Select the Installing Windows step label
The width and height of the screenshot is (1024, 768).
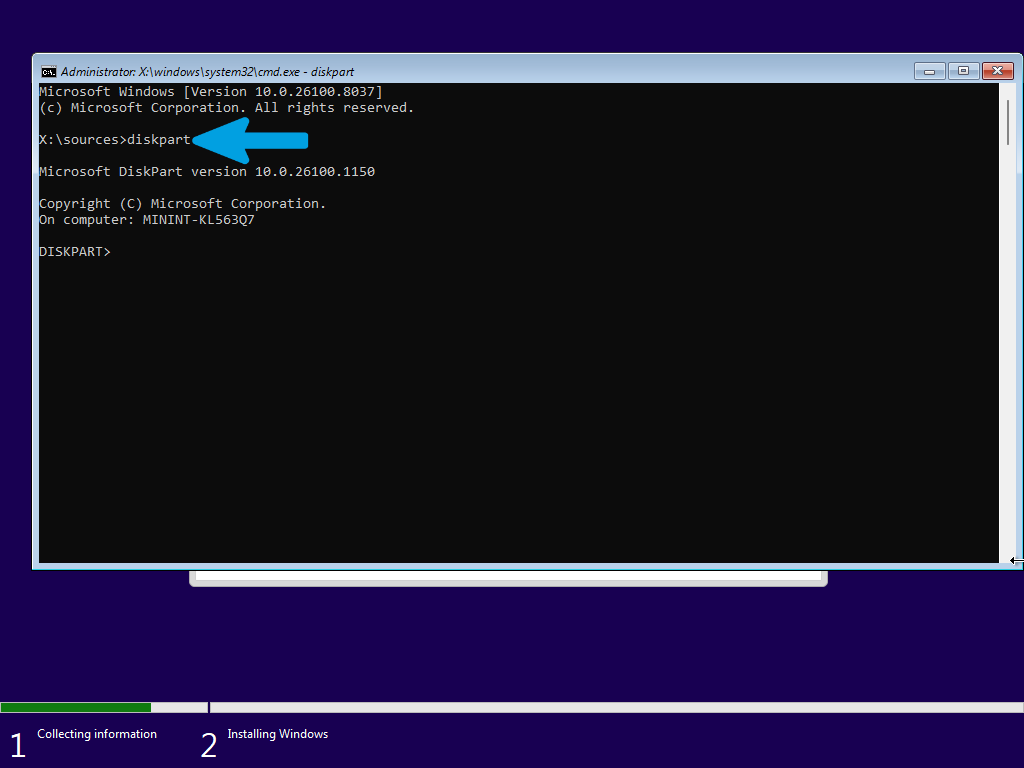click(278, 734)
